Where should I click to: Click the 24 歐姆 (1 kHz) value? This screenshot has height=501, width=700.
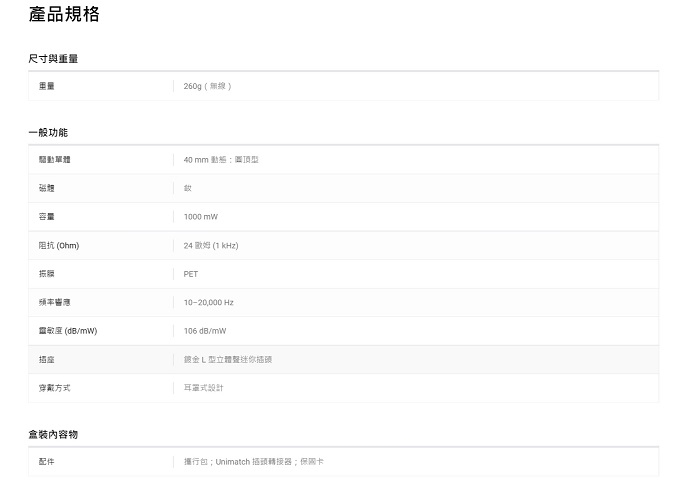(211, 245)
